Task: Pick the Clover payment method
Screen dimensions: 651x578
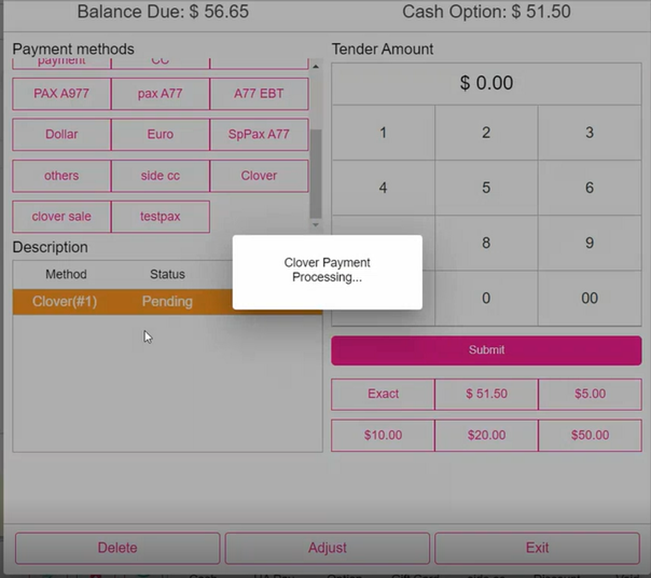Action: tap(259, 176)
